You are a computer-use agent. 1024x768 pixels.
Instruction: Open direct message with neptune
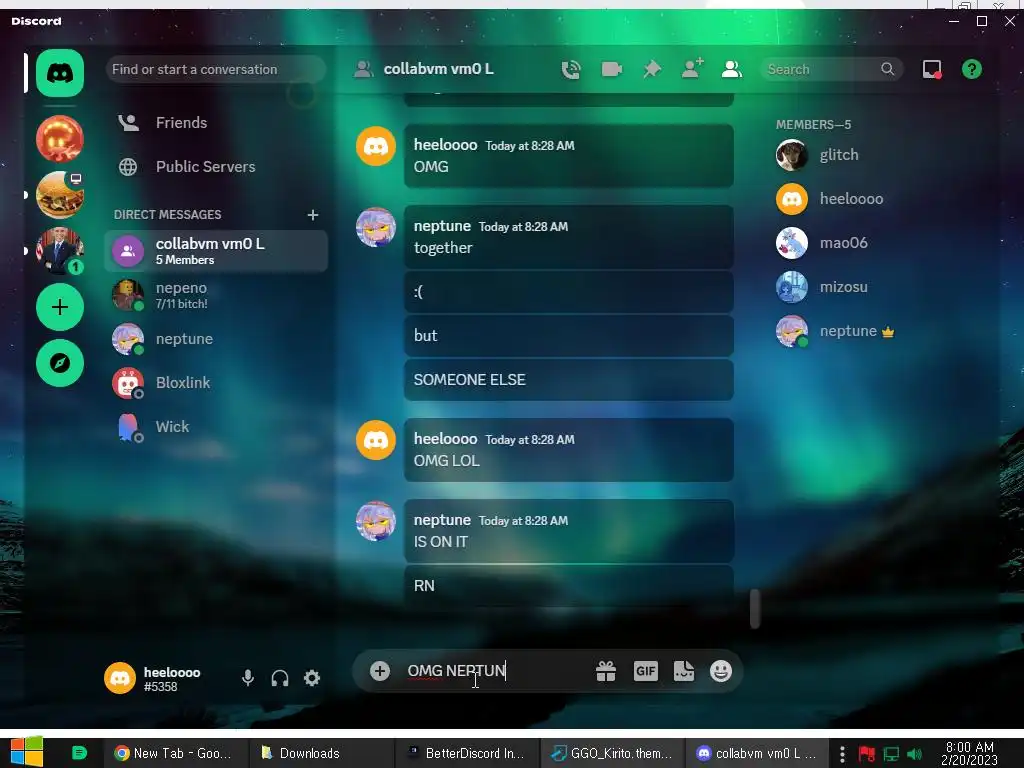pos(216,339)
